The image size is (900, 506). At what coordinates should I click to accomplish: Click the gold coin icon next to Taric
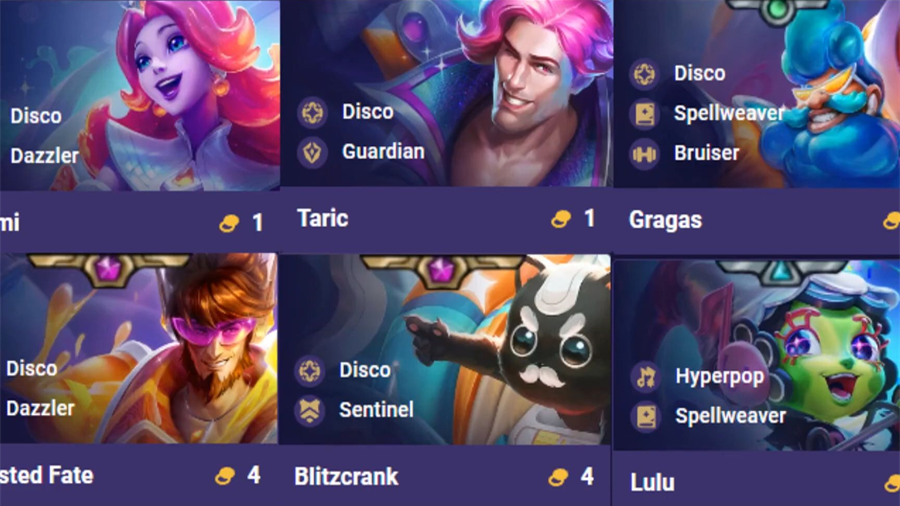pos(561,219)
